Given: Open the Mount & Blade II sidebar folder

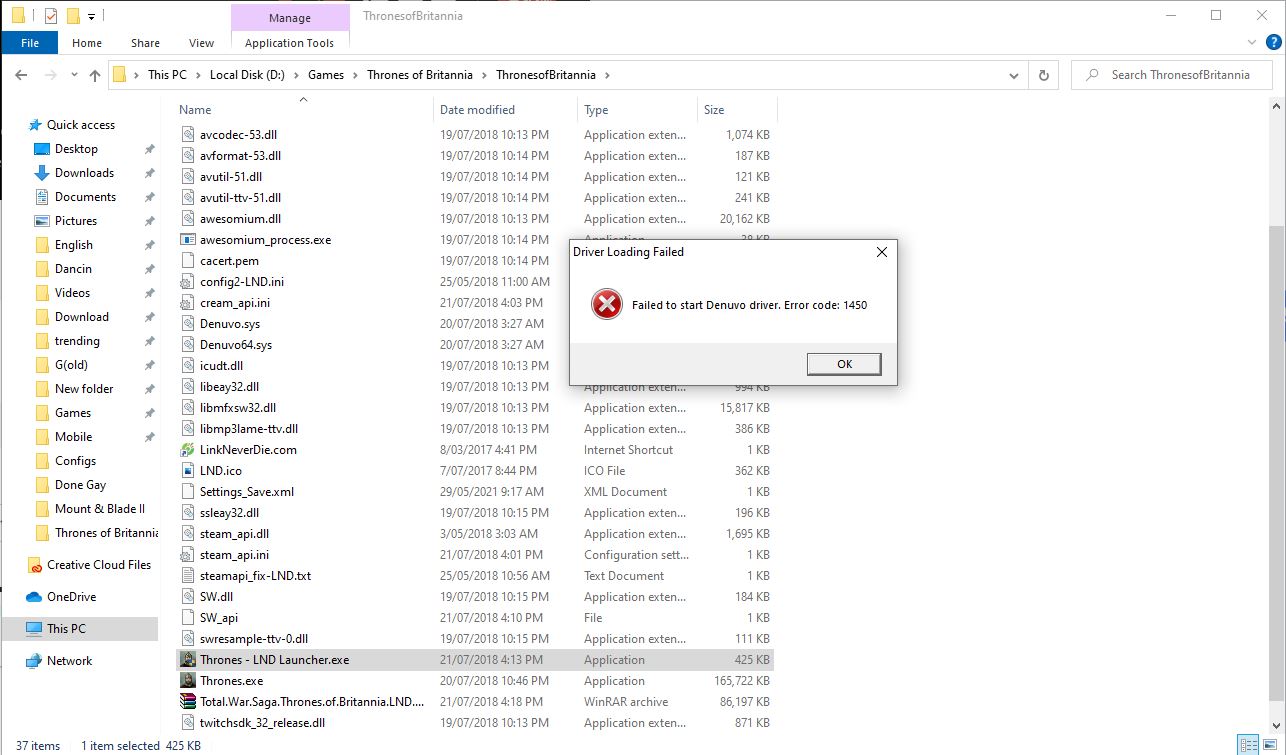Looking at the screenshot, I should click(x=99, y=509).
